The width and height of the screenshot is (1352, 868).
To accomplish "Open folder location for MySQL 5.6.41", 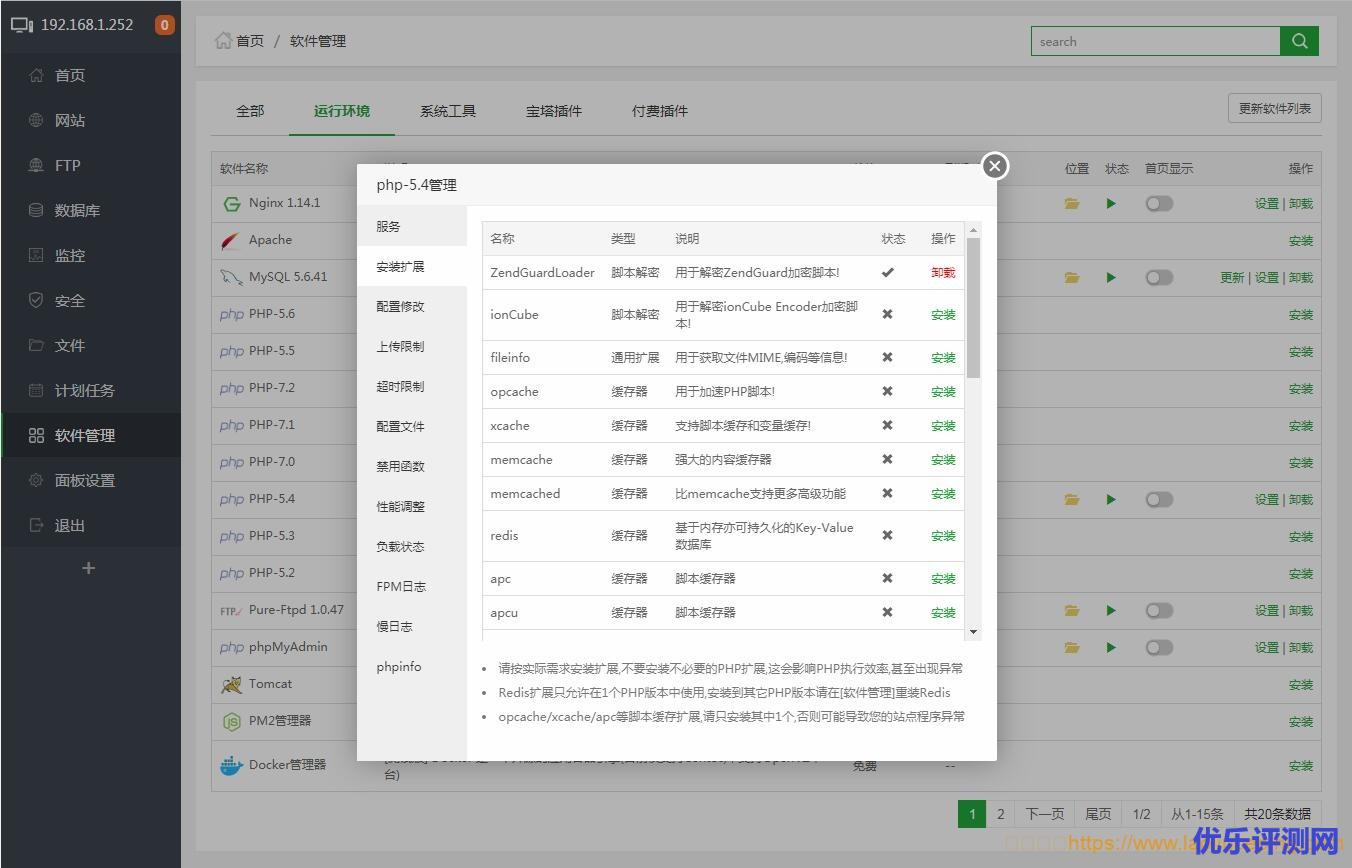I will click(x=1072, y=277).
